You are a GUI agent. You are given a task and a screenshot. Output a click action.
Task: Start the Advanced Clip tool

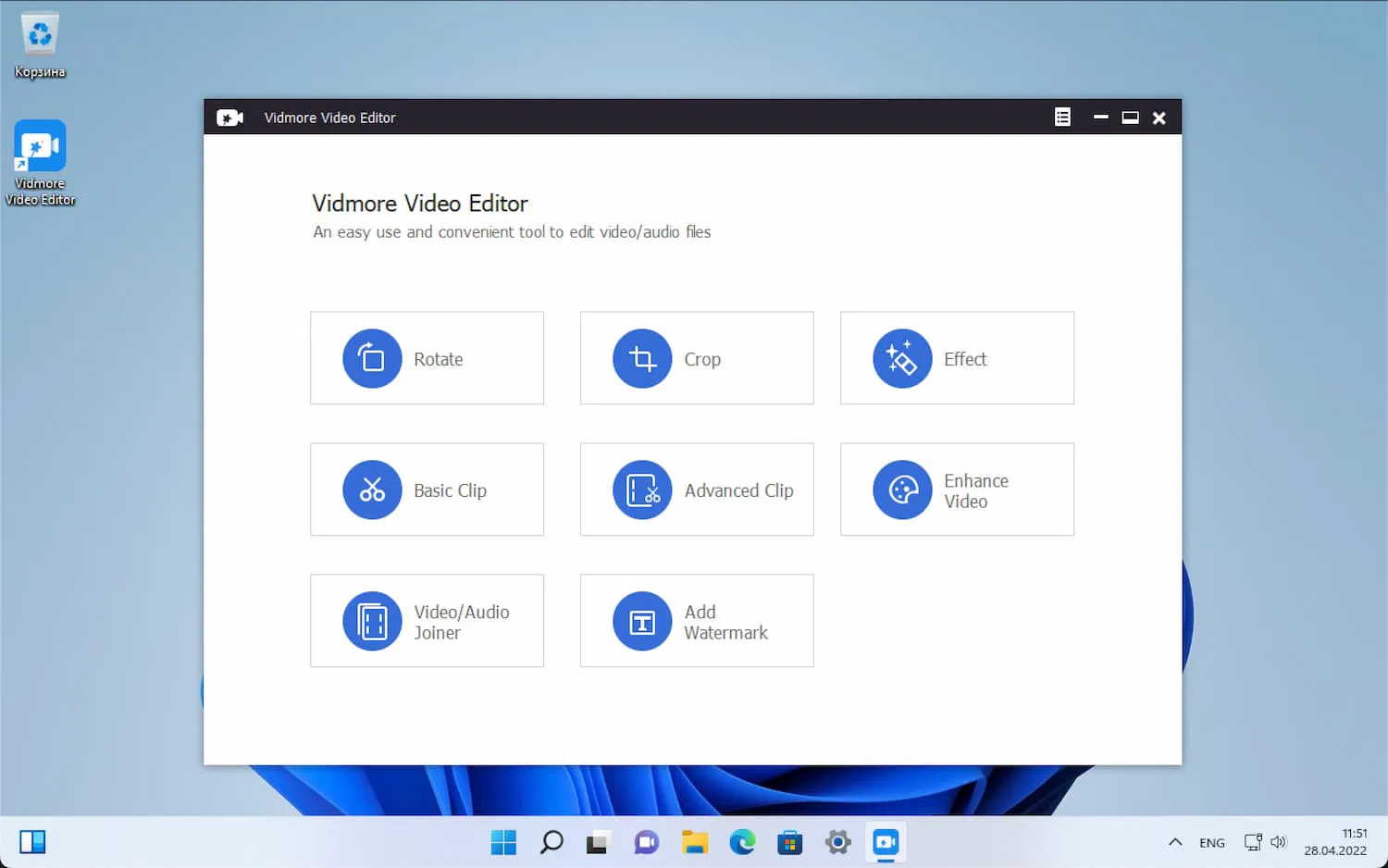697,490
